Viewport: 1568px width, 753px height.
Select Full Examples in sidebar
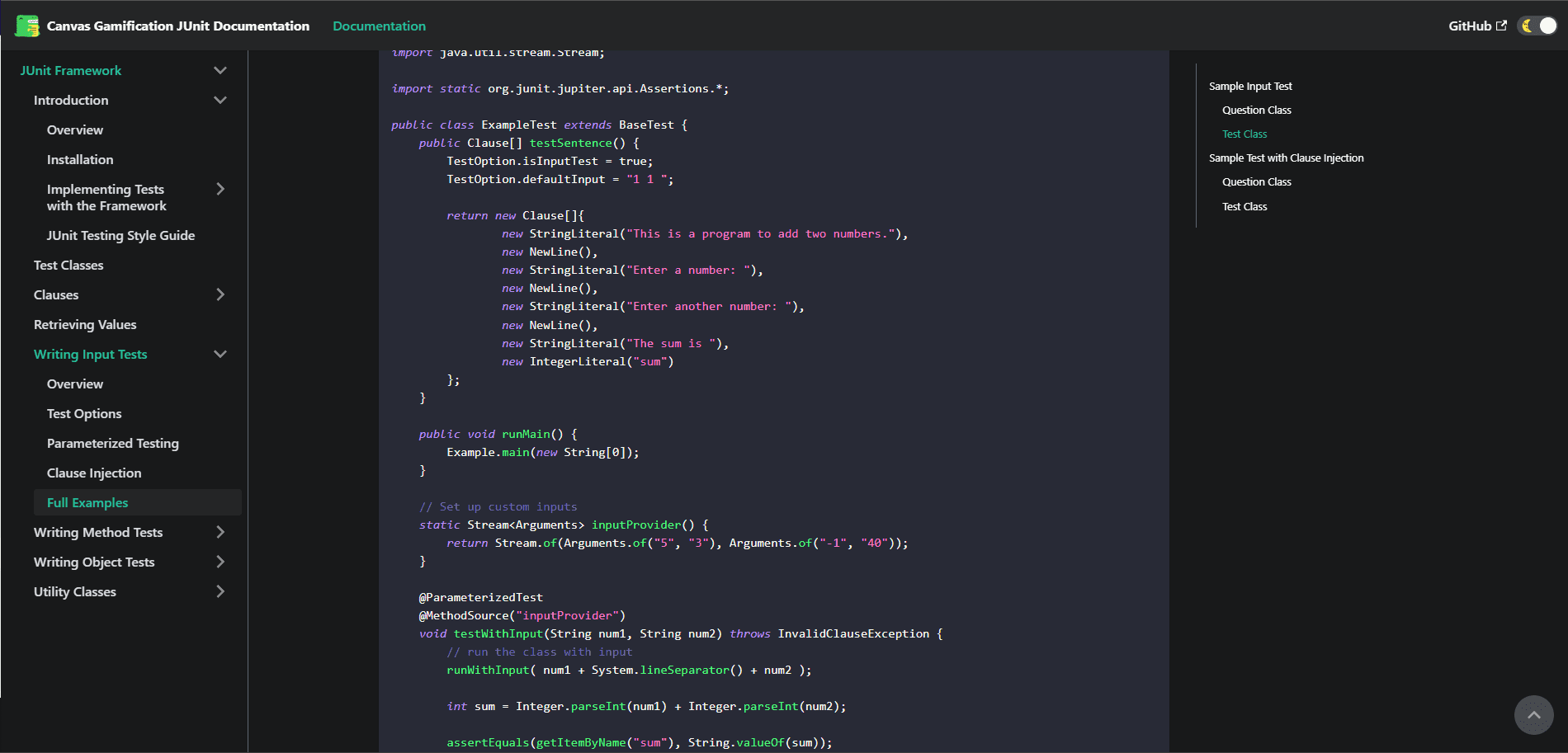pos(87,503)
